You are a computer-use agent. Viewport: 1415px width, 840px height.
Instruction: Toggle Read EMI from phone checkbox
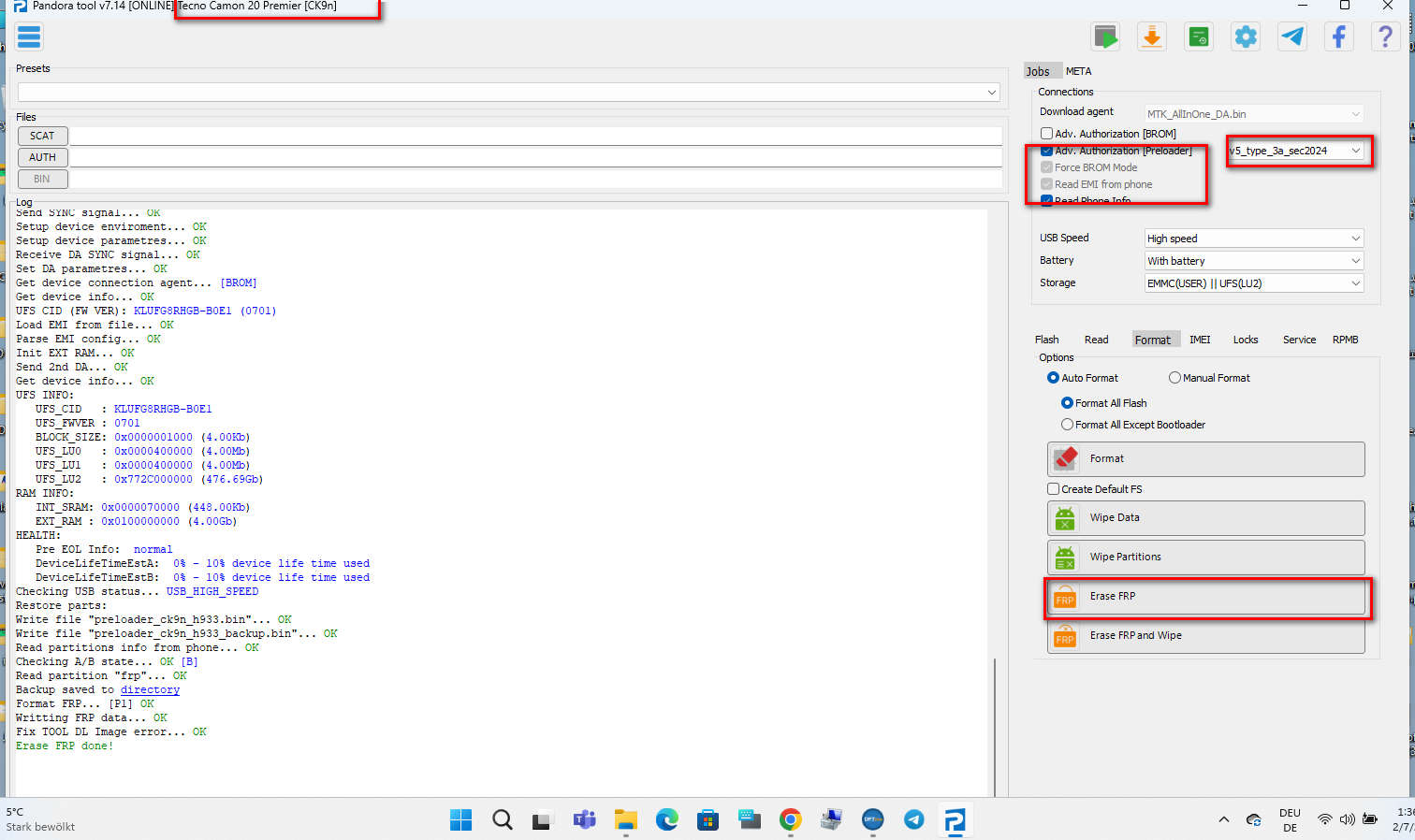click(x=1047, y=184)
